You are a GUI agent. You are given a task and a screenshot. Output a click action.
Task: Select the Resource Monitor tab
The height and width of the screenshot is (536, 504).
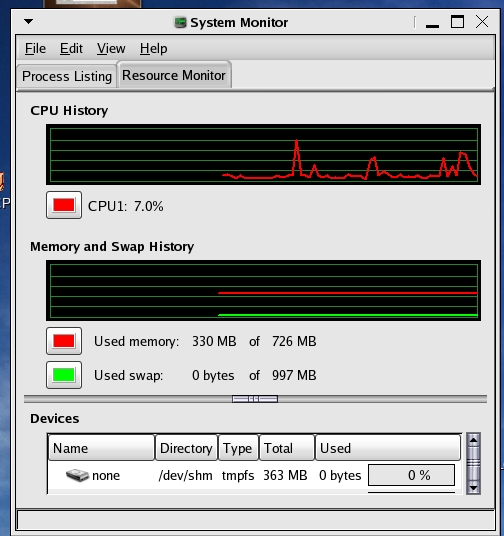(x=174, y=75)
